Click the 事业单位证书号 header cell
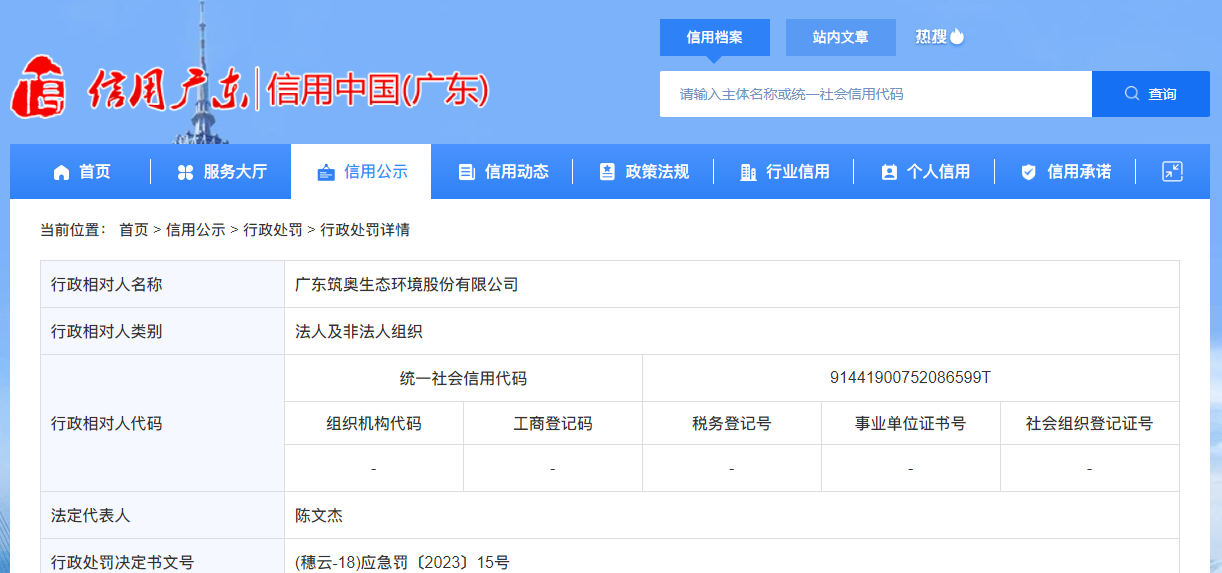Image resolution: width=1222 pixels, height=573 pixels. click(x=910, y=424)
